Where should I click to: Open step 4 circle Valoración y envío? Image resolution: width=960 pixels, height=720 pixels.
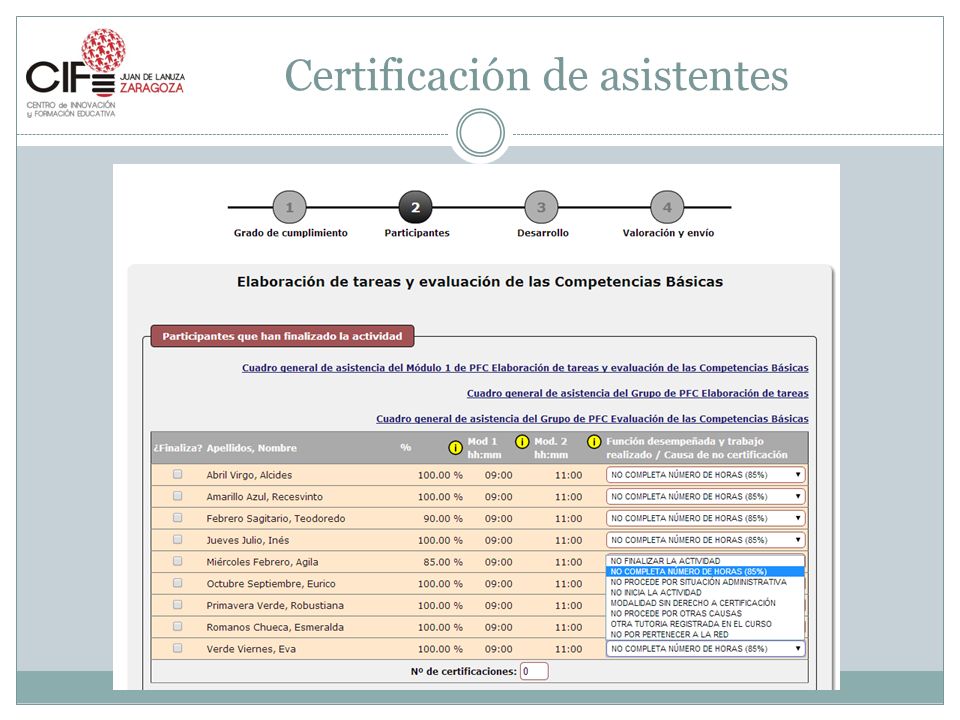tap(667, 207)
